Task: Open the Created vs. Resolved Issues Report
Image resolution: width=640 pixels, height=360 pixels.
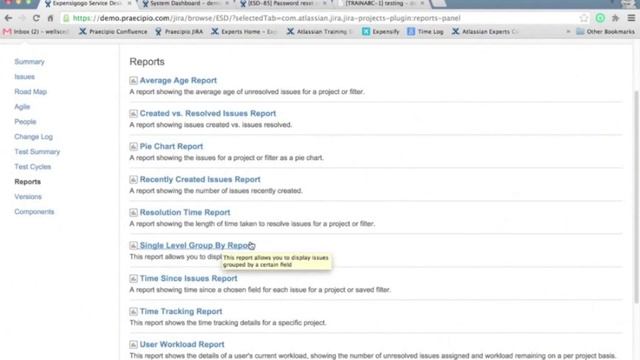Action: click(x=208, y=113)
